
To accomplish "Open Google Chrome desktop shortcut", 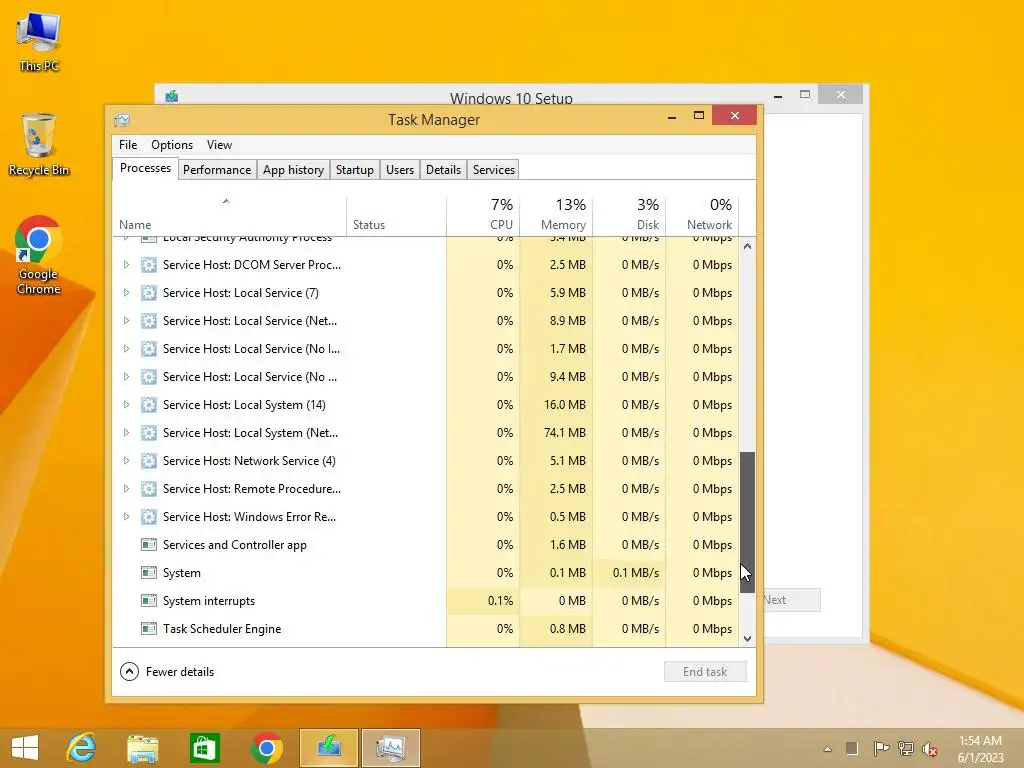I will (39, 255).
